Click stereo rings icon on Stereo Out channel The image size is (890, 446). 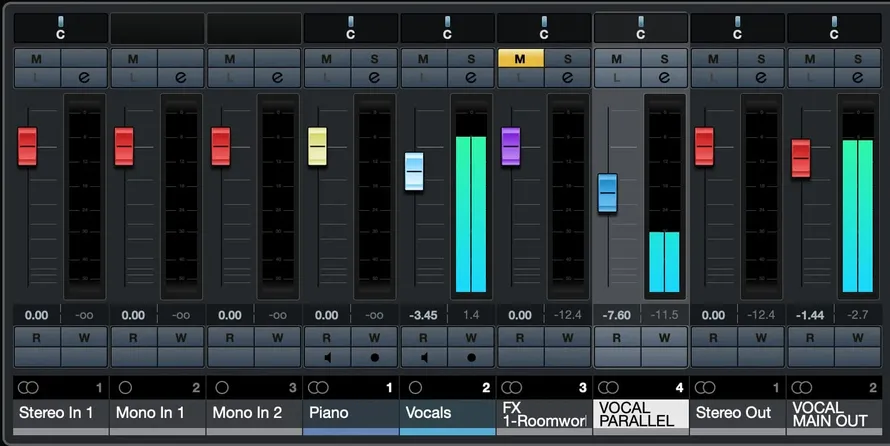pos(705,388)
